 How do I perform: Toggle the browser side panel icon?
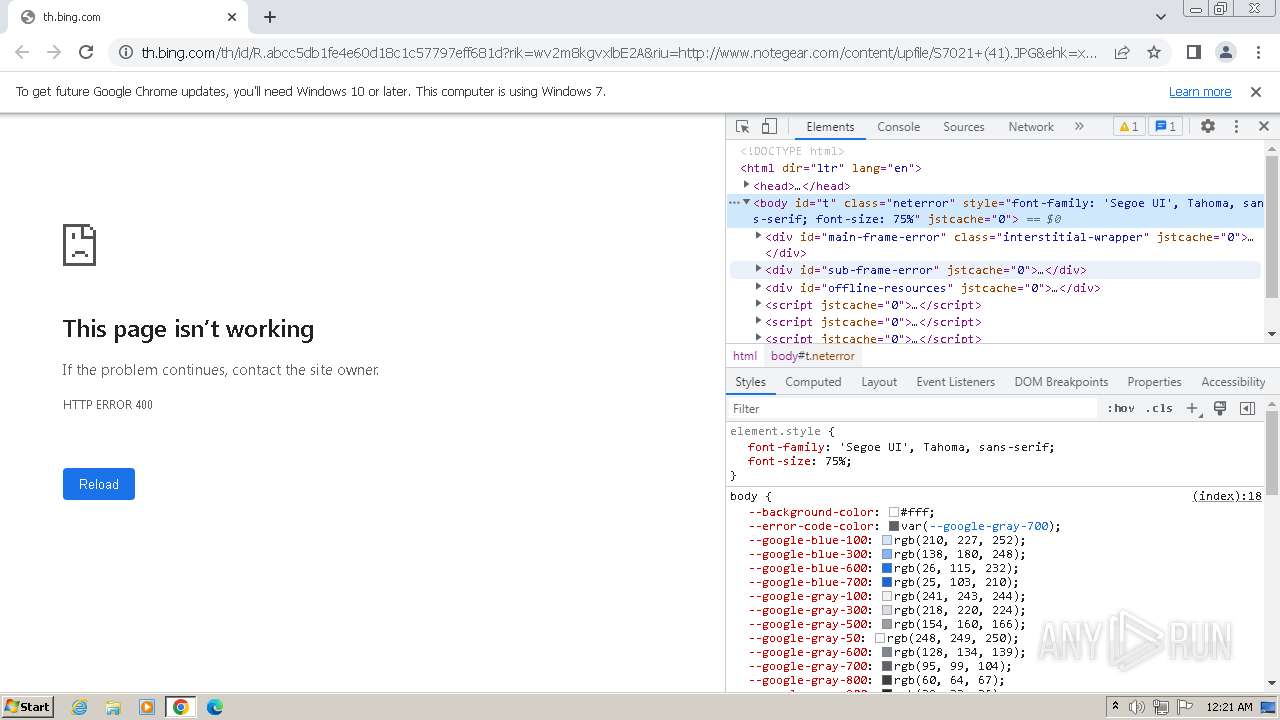[x=1194, y=52]
